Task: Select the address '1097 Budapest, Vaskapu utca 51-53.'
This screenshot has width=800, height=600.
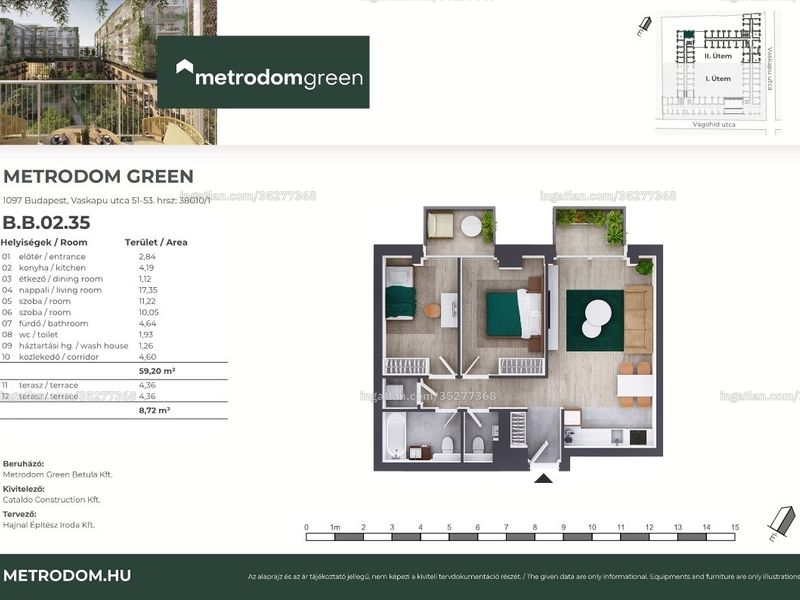Action: 78,201
